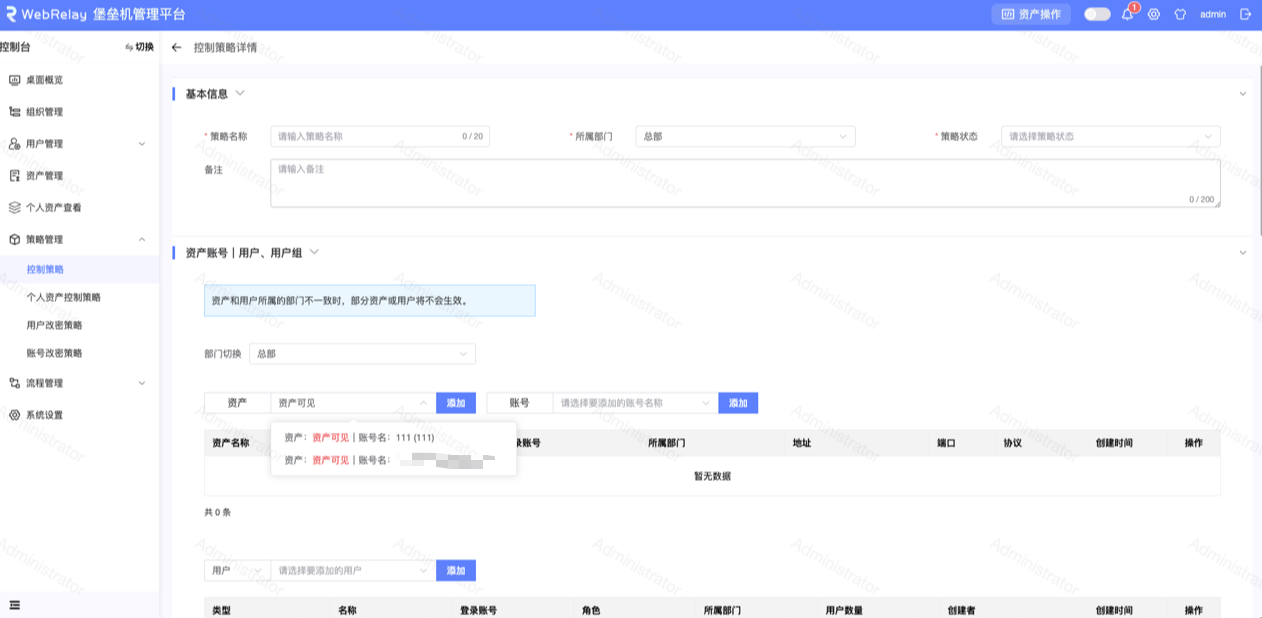Click the shirt skin theme icon
The image size is (1262, 618).
click(x=1179, y=14)
